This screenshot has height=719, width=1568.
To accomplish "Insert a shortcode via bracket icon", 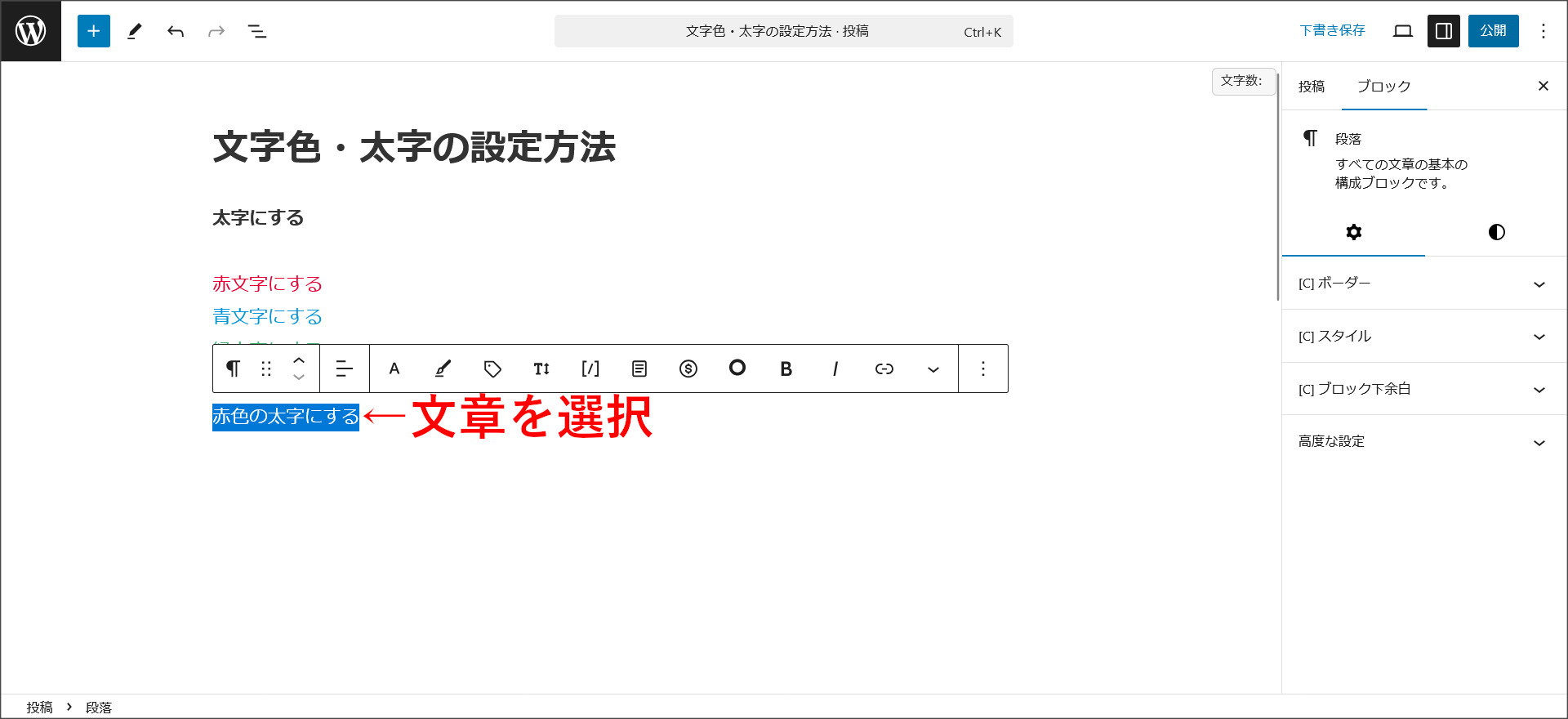I will point(590,368).
